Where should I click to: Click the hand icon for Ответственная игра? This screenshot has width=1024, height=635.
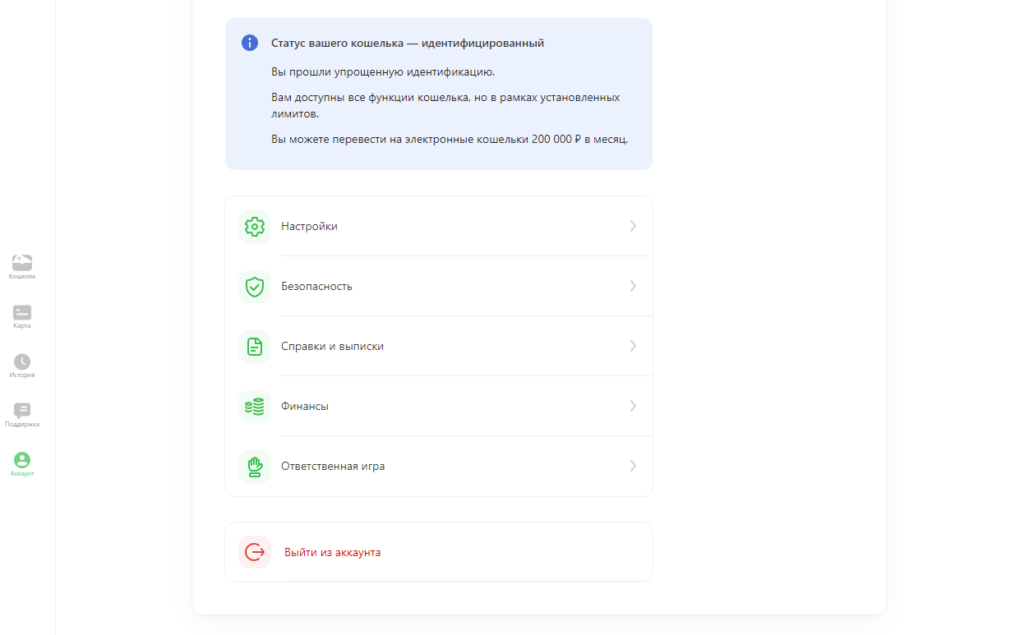coord(255,466)
